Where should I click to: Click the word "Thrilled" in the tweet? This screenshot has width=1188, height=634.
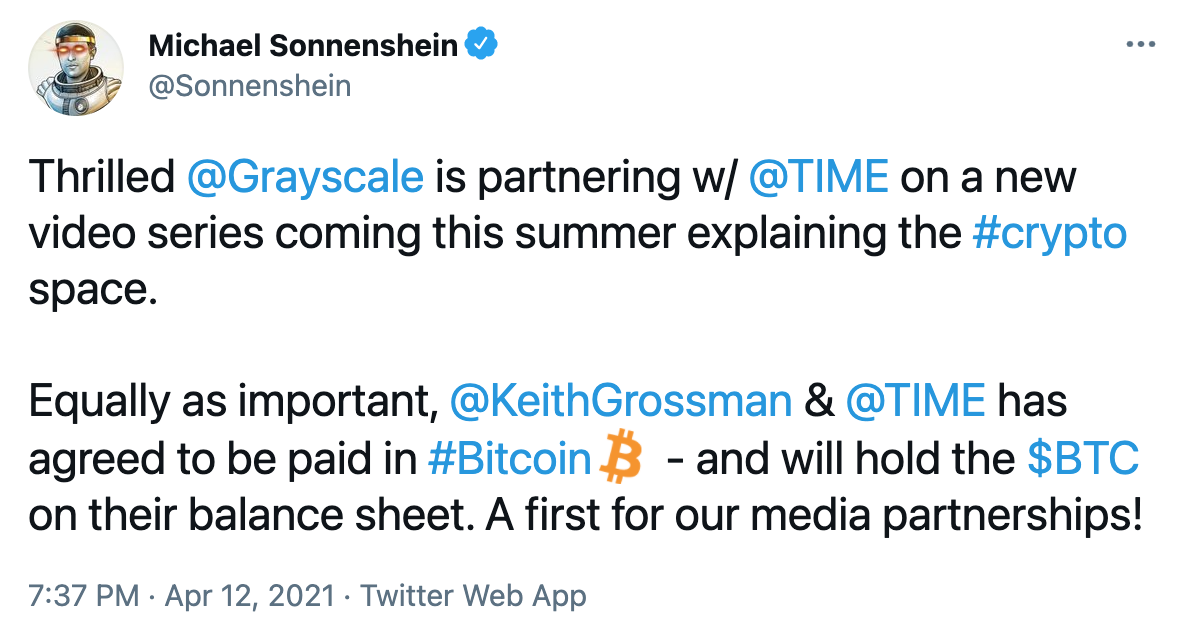pyautogui.click(x=101, y=178)
